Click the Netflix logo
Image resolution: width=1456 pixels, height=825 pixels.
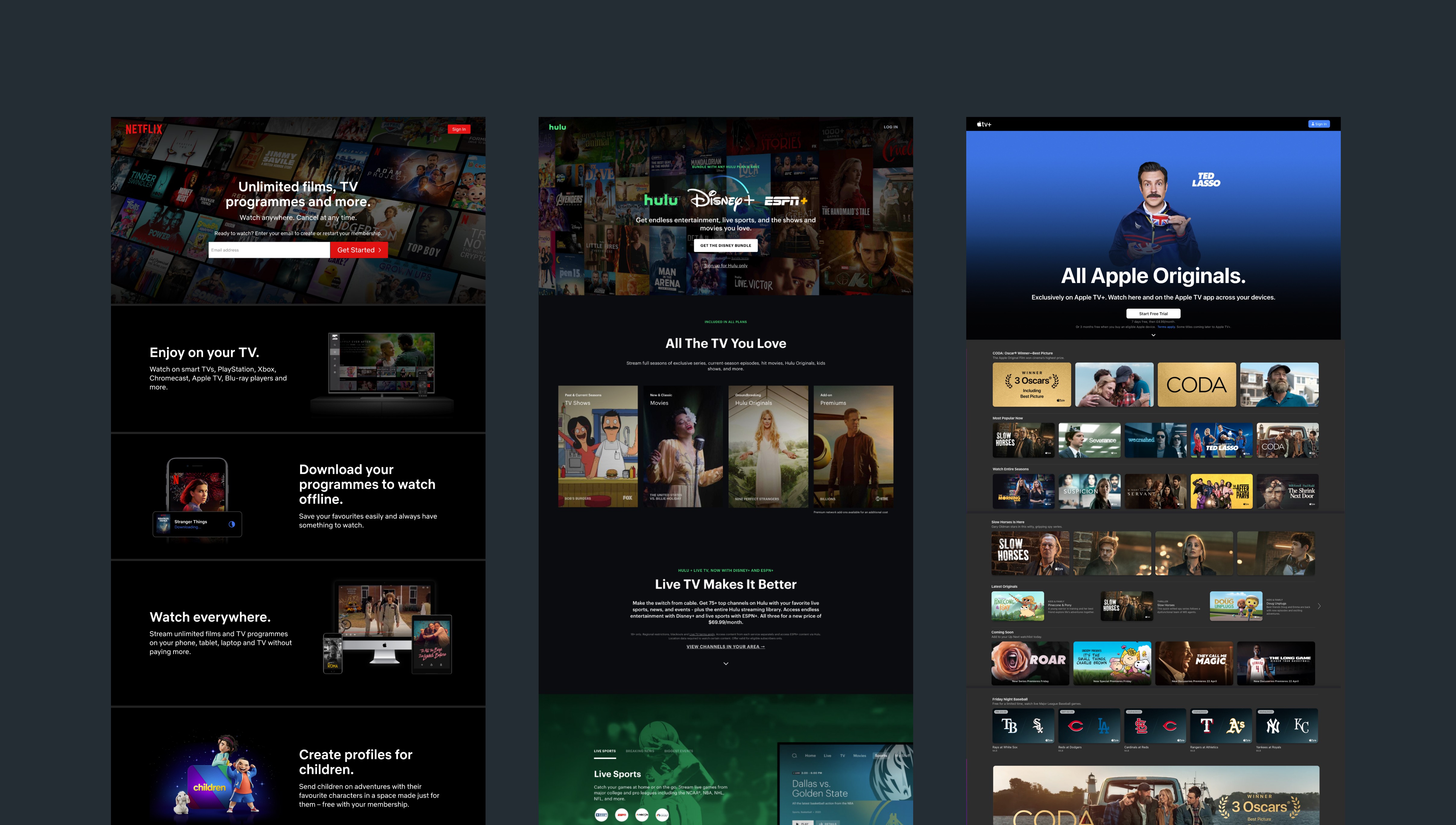coord(143,129)
